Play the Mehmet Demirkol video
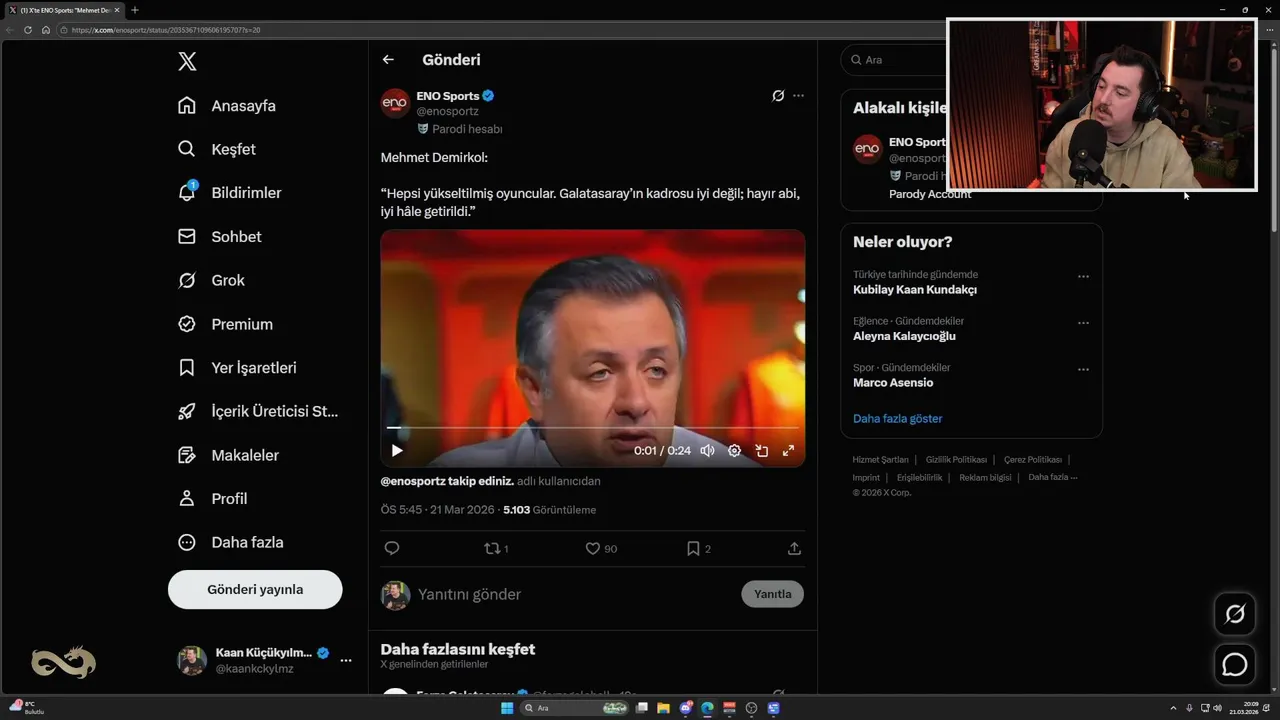 (397, 451)
